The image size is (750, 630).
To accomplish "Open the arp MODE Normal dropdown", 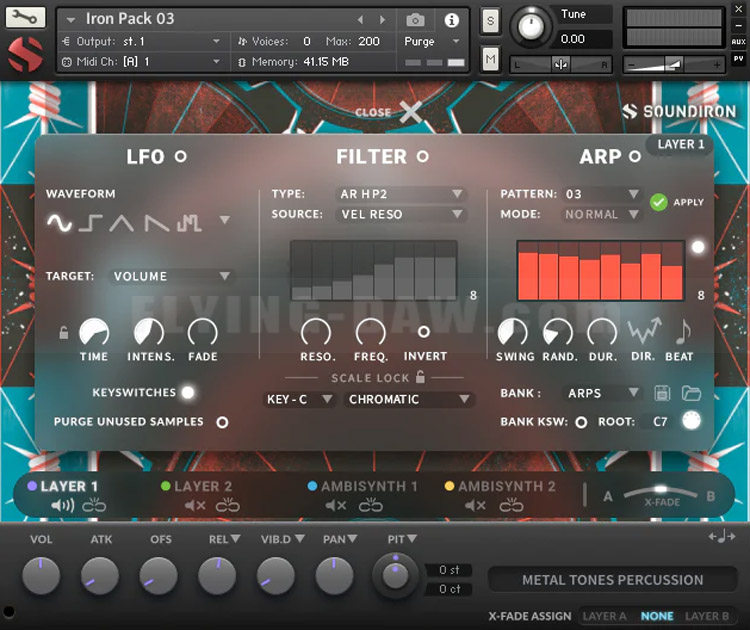I will pos(601,214).
